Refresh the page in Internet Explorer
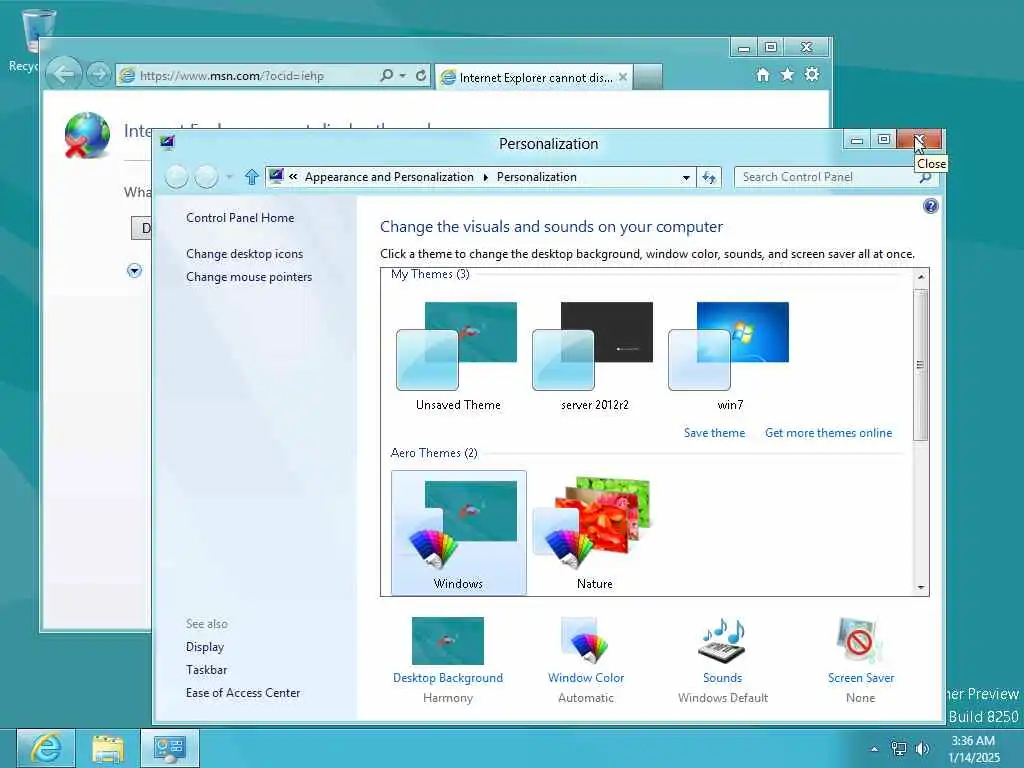The height and width of the screenshot is (768, 1024). click(x=421, y=75)
